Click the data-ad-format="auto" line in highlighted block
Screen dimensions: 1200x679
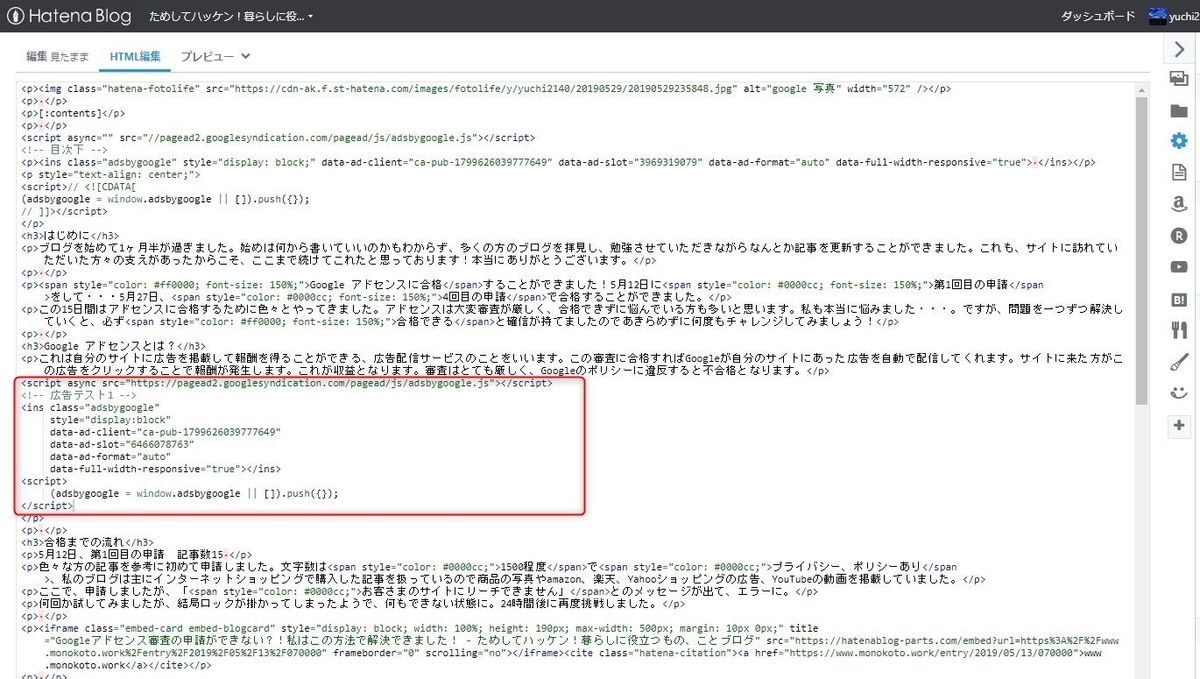pyautogui.click(x=110, y=455)
